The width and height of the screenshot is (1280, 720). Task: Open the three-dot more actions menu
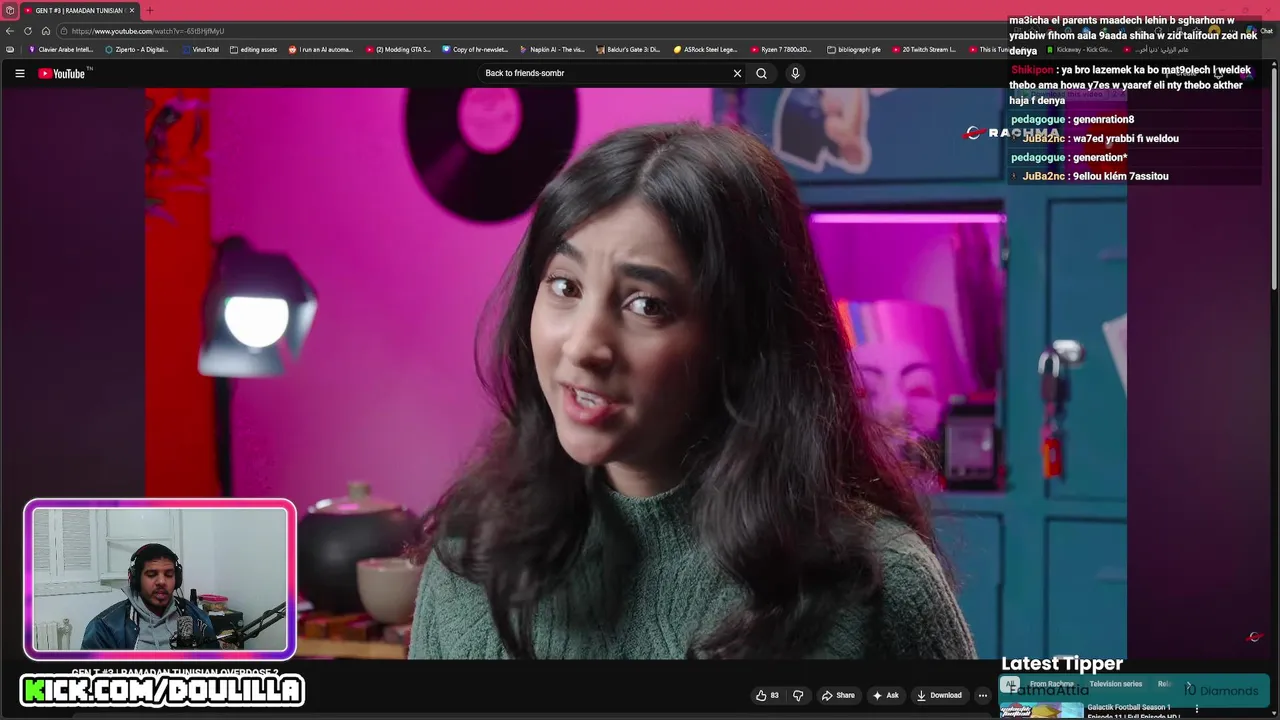(983, 695)
